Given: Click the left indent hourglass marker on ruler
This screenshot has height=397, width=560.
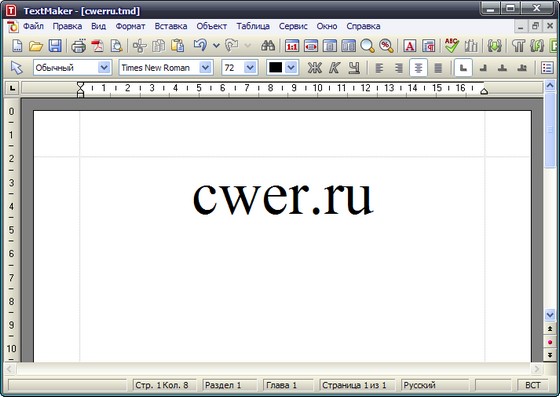Looking at the screenshot, I should point(81,89).
